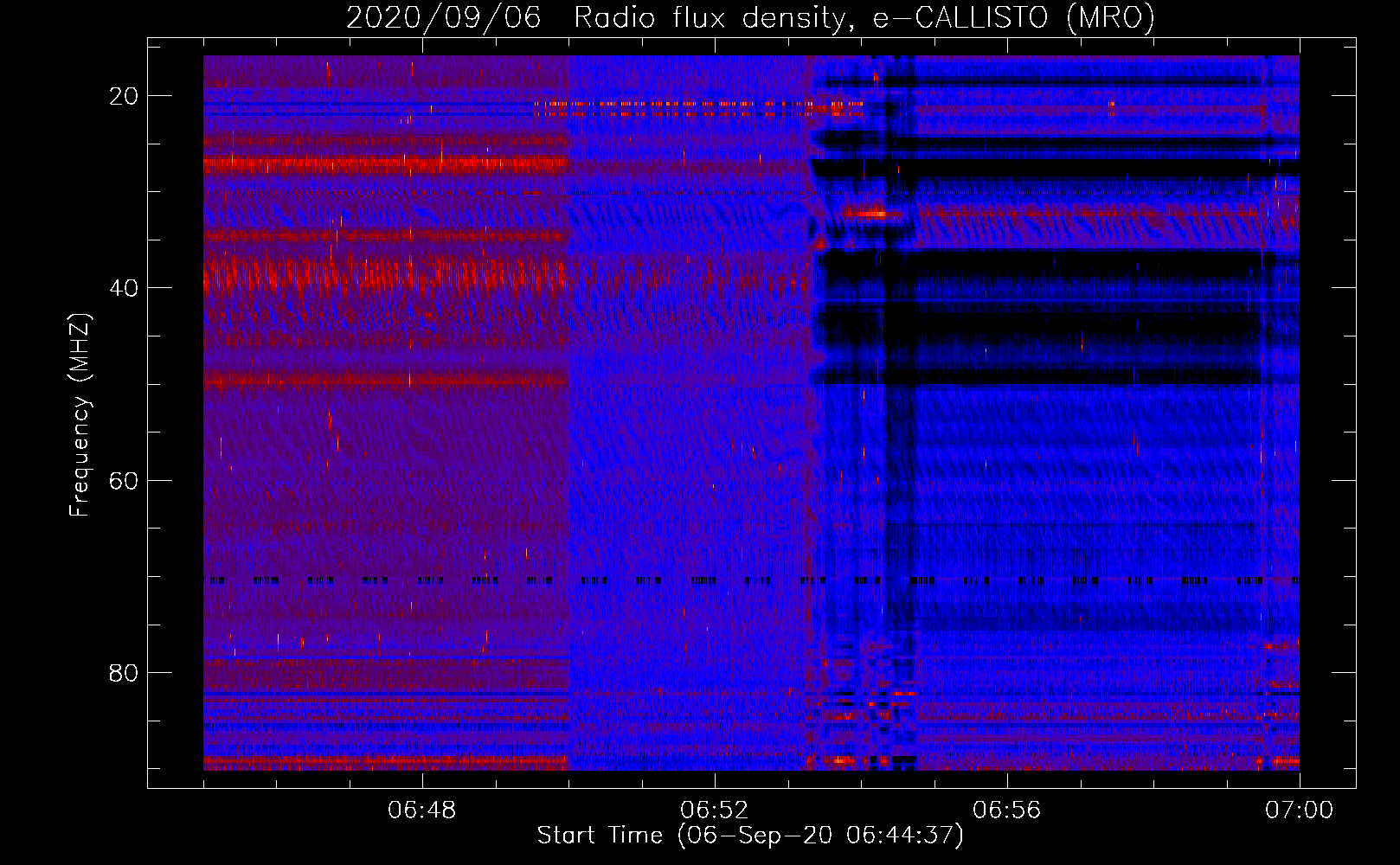Click the 'Start Time (06-Sep-20 06:44:37)' label
1400x865 pixels.
click(750, 836)
